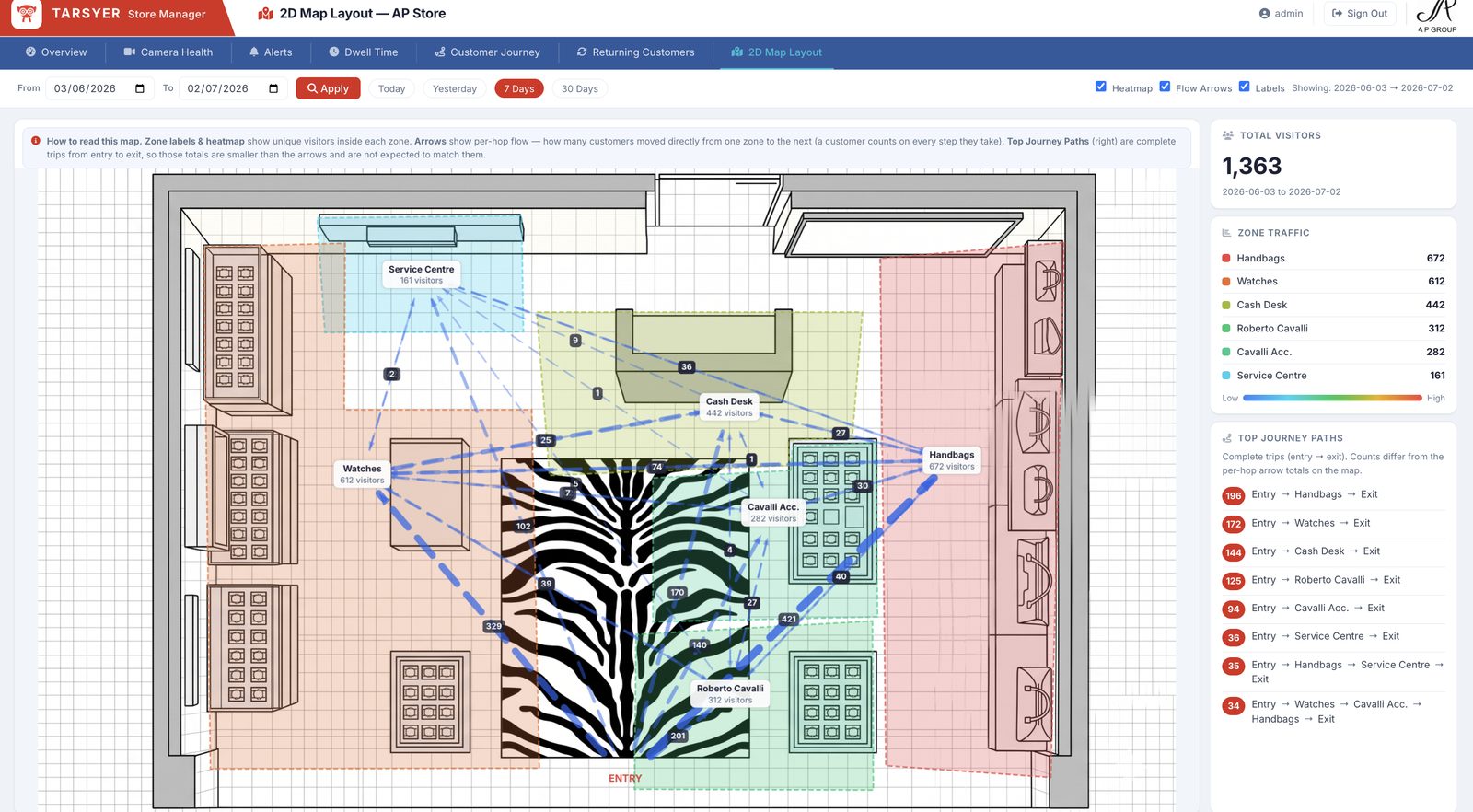Click the Cavalli Acc. zone traffic row
Image resolution: width=1473 pixels, height=812 pixels.
[x=1333, y=352]
